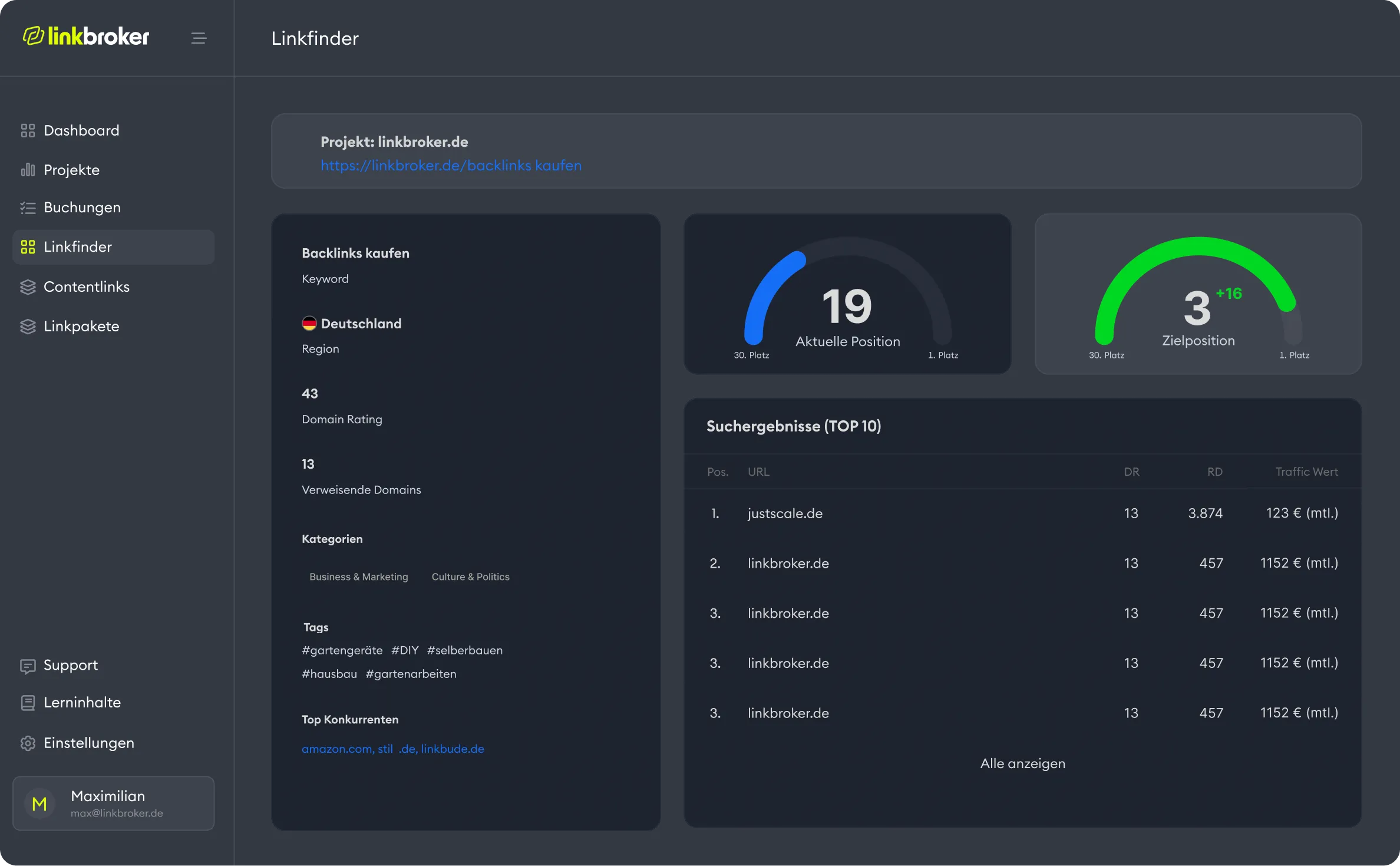Select Linkfinder in the sidebar
The width and height of the screenshot is (1400, 866).
click(113, 247)
